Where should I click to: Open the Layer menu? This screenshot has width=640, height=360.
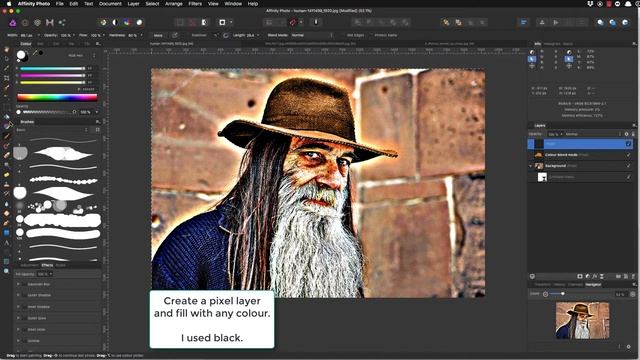coord(133,4)
